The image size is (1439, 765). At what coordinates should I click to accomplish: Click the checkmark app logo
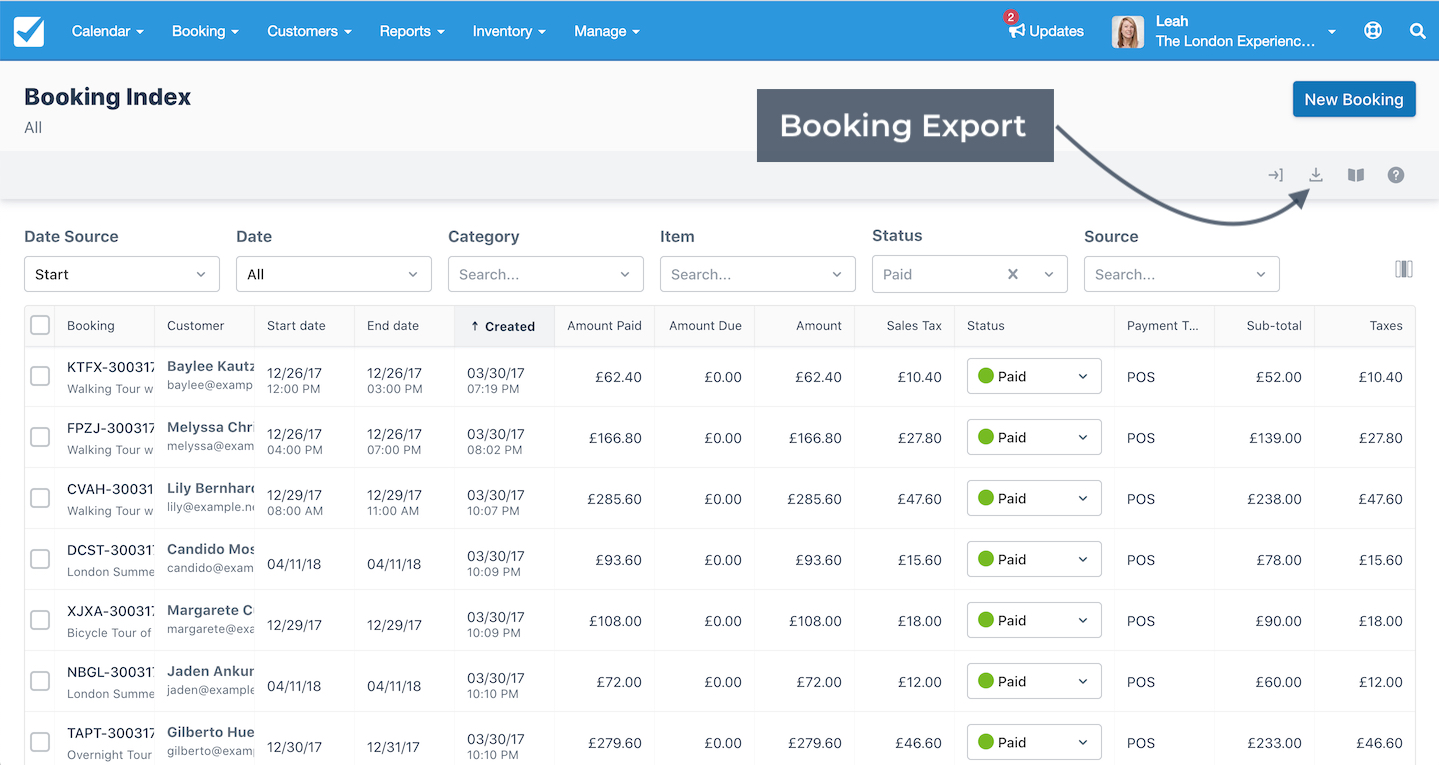(29, 31)
